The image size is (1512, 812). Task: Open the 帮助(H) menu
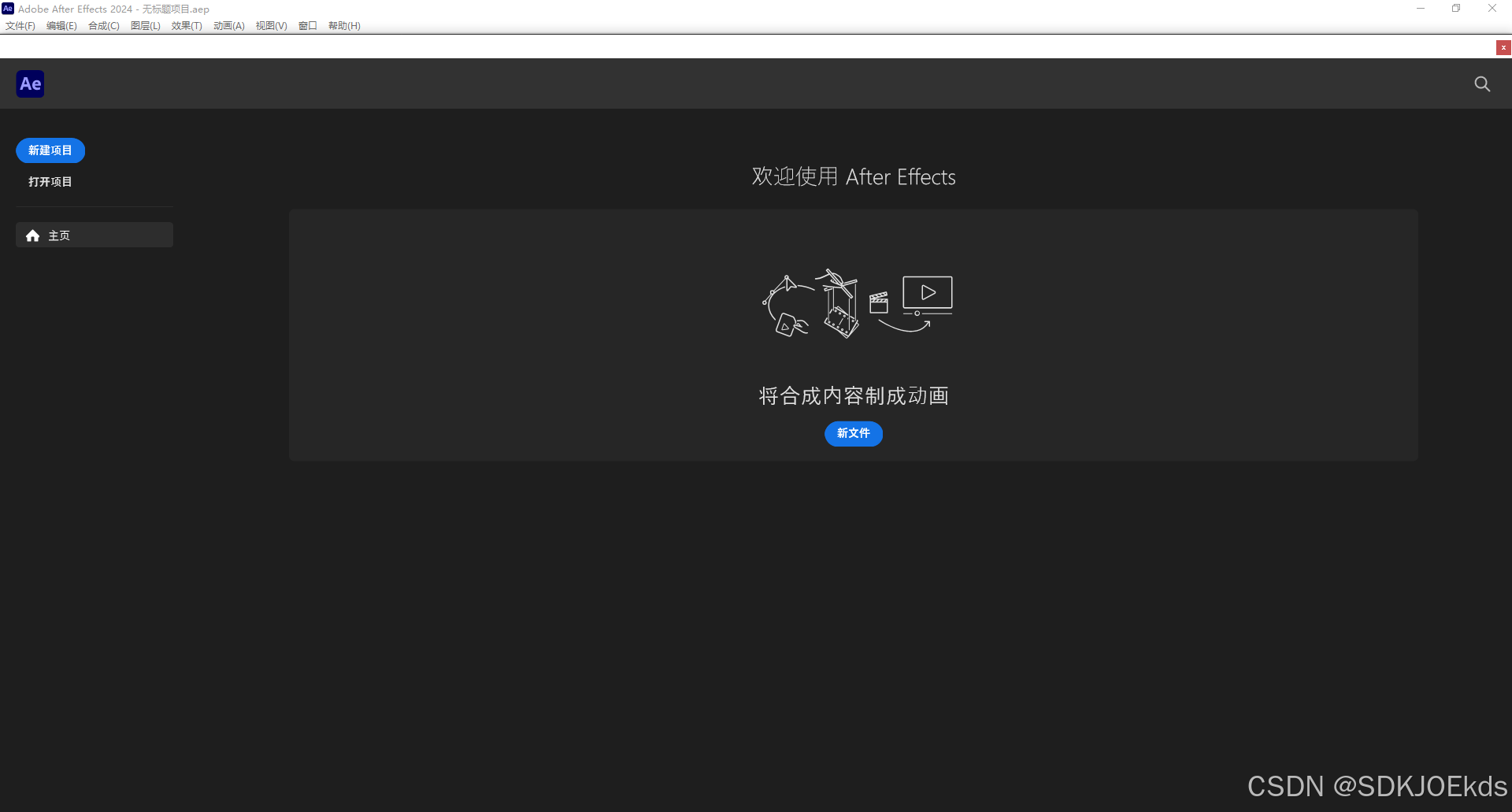[x=344, y=26]
